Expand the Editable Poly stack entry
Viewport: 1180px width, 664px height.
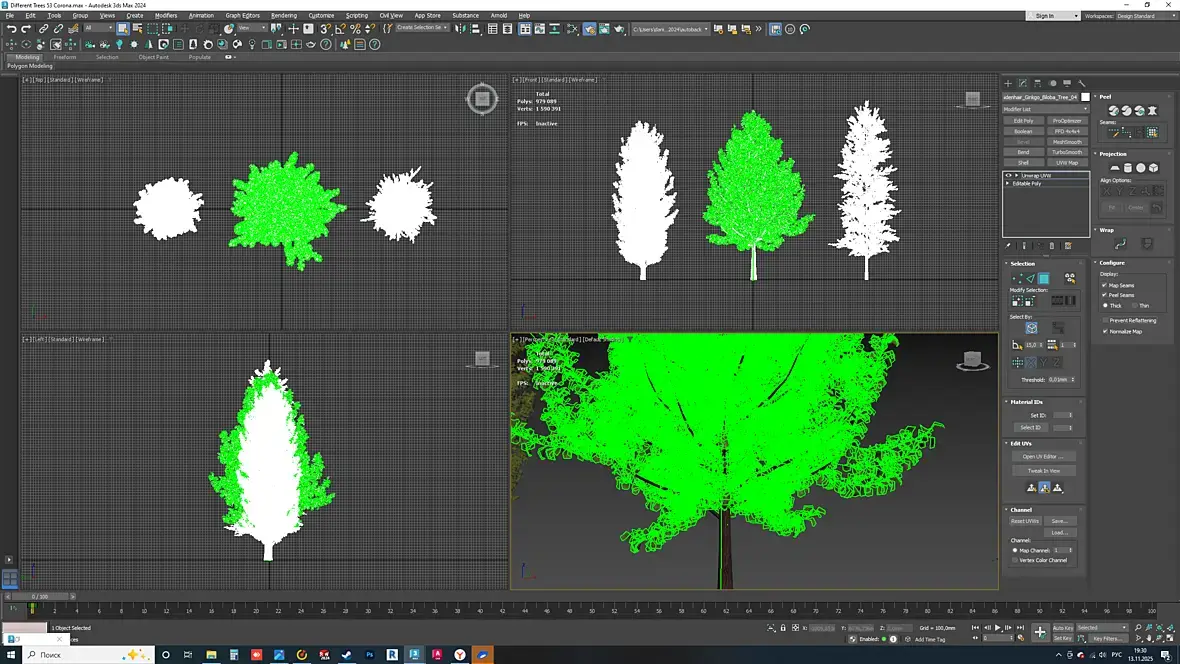coord(1008,184)
